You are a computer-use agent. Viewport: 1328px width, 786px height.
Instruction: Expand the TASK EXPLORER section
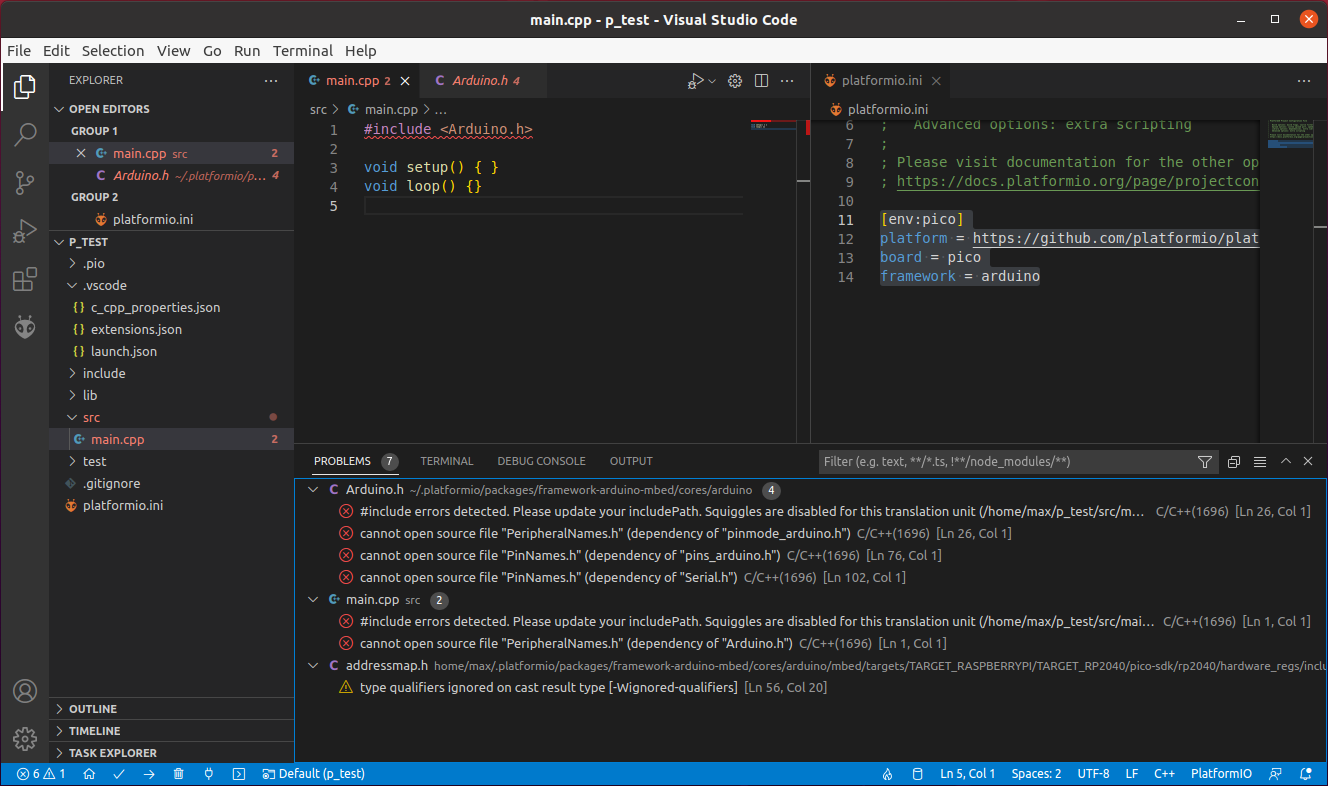tap(171, 753)
